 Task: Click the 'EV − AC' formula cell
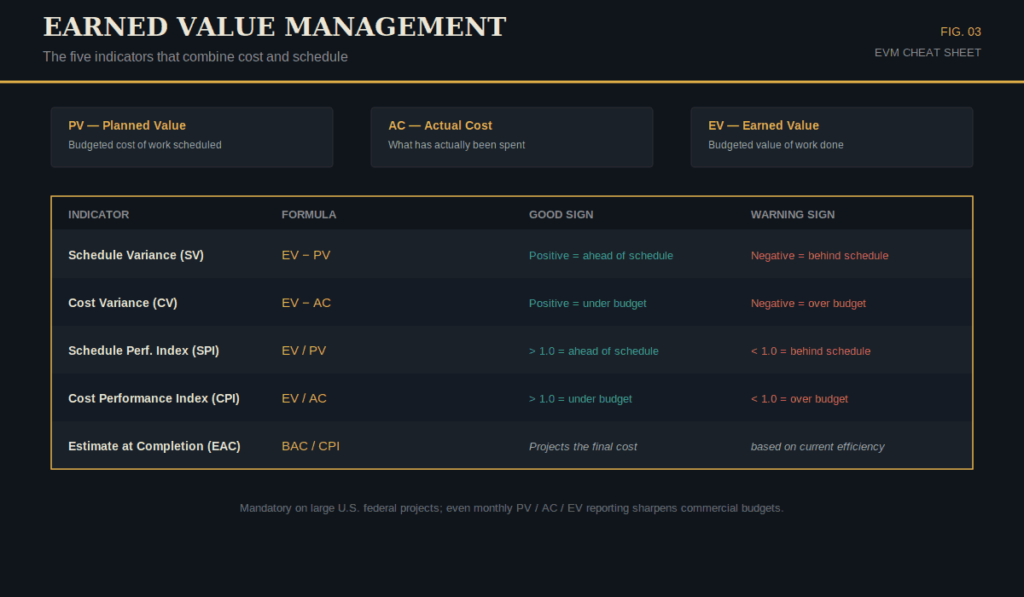click(x=306, y=303)
